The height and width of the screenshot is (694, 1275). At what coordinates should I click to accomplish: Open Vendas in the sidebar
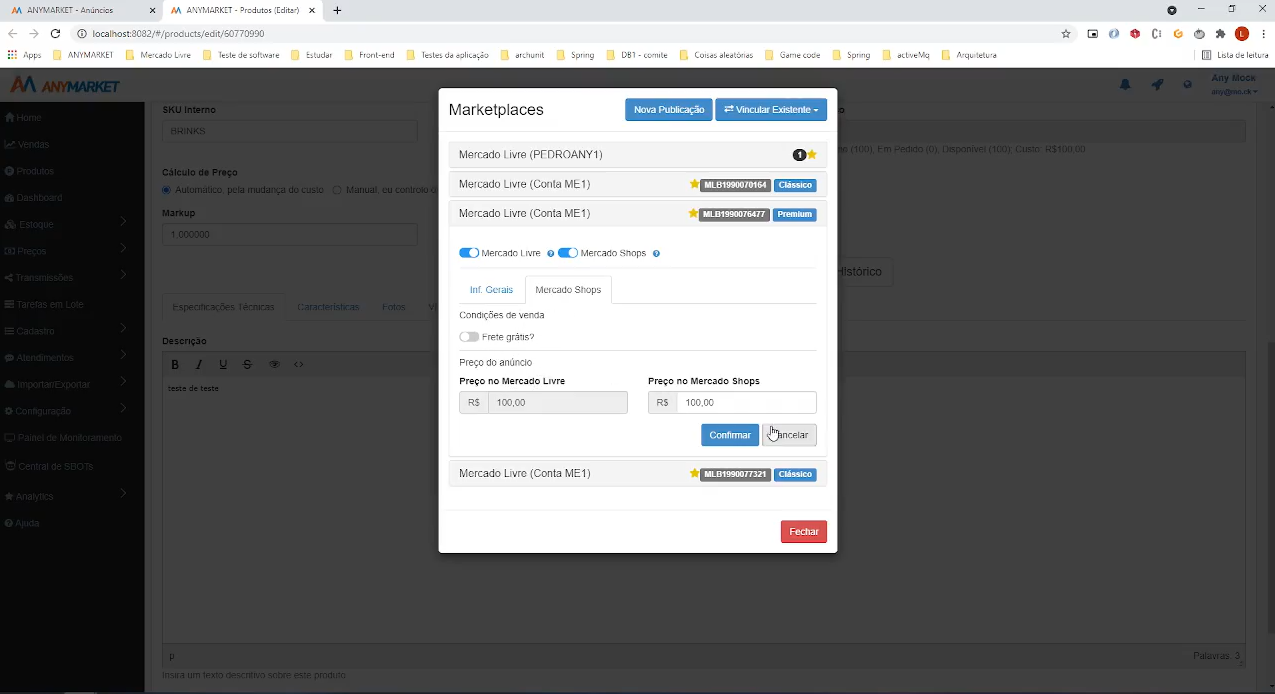click(x=28, y=145)
